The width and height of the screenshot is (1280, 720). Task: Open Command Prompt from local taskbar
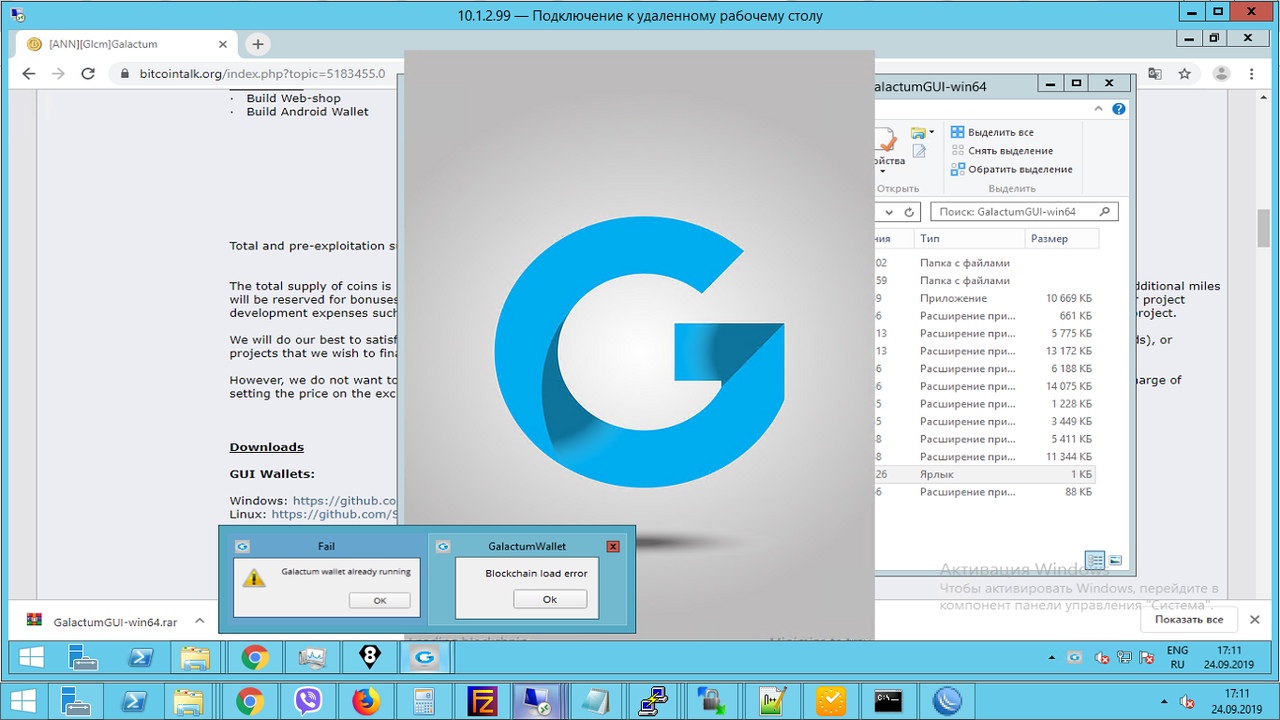coord(888,701)
